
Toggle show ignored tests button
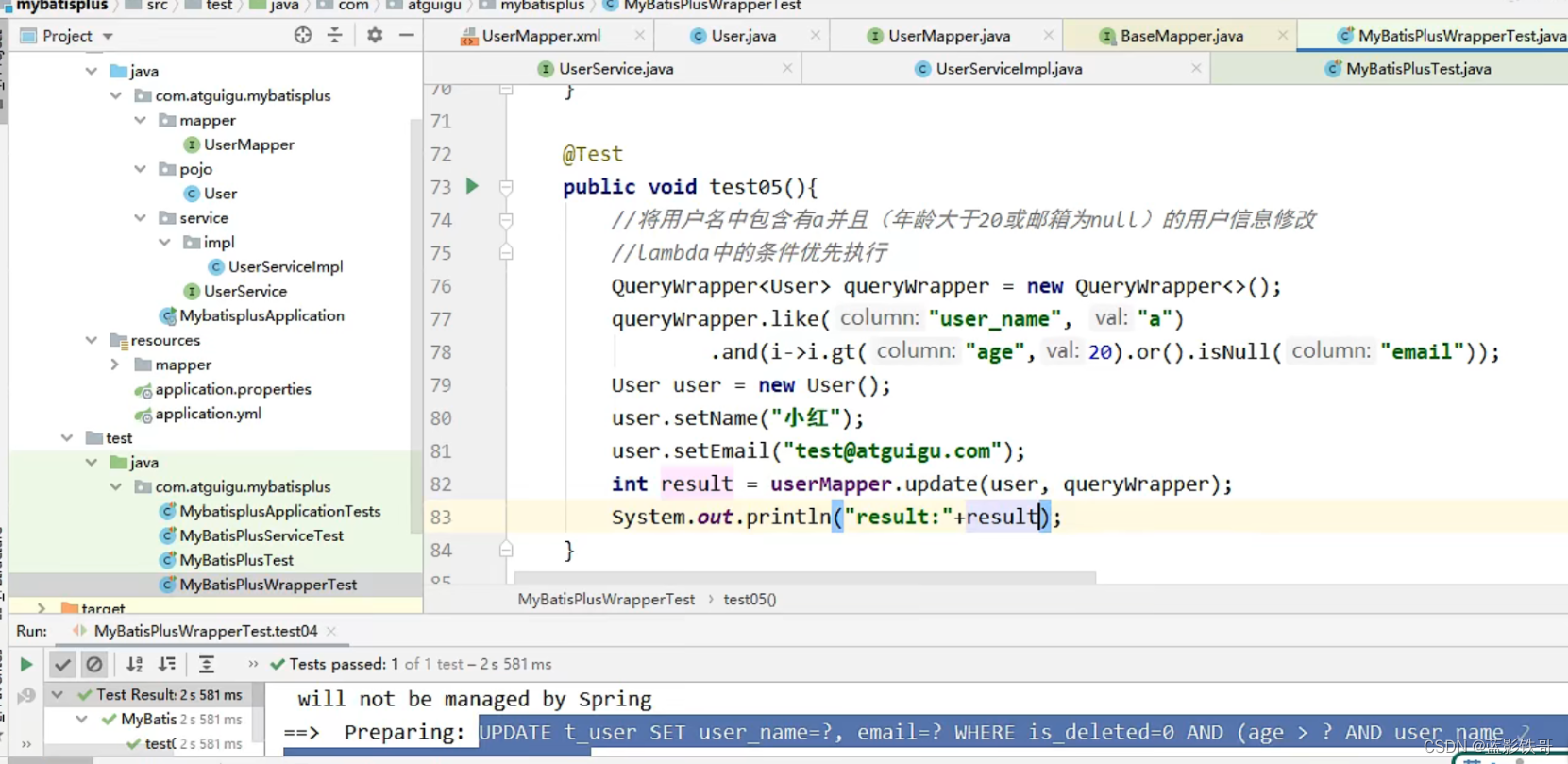tap(94, 665)
